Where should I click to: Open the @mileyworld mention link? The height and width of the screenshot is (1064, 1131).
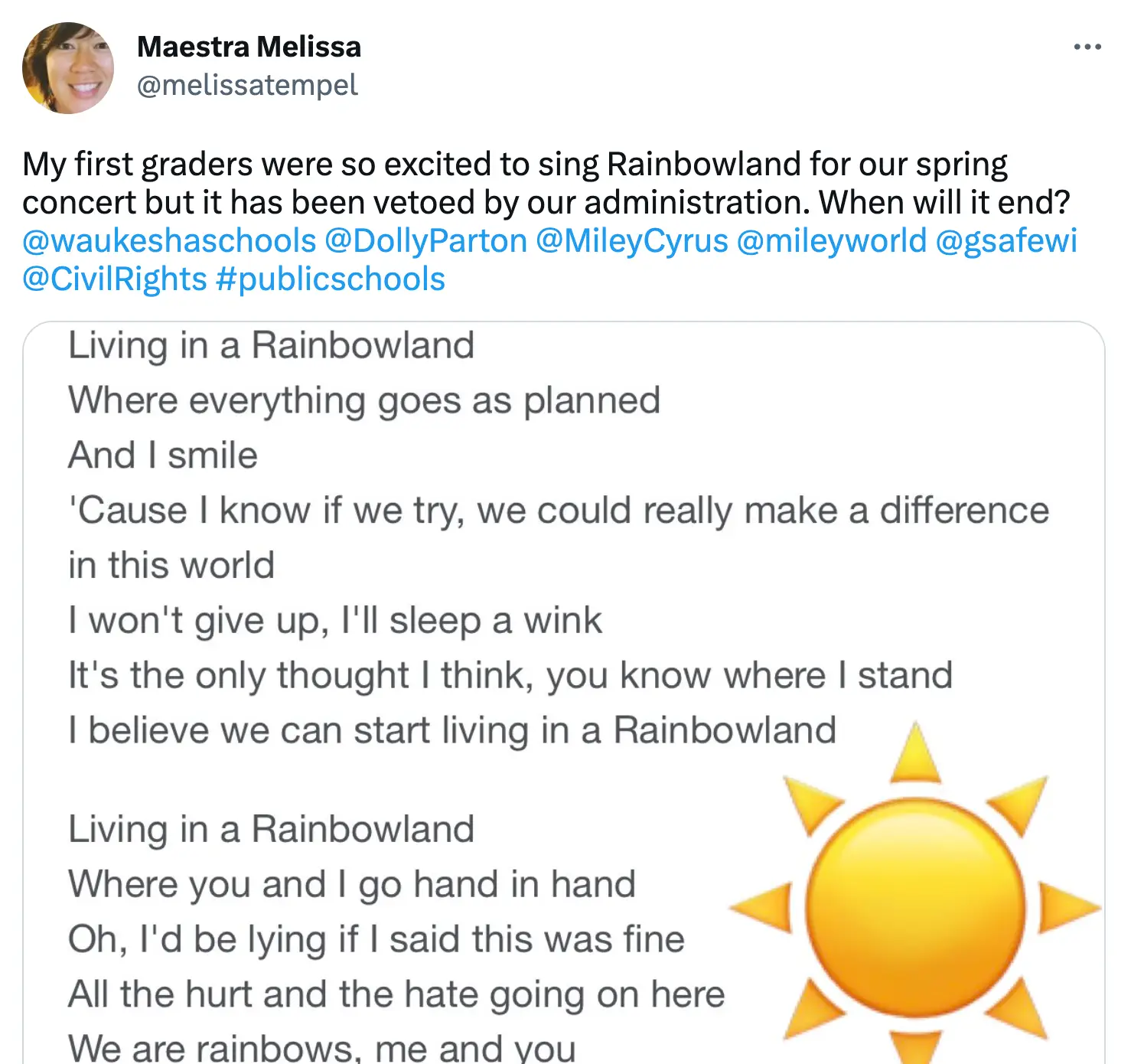pyautogui.click(x=832, y=241)
